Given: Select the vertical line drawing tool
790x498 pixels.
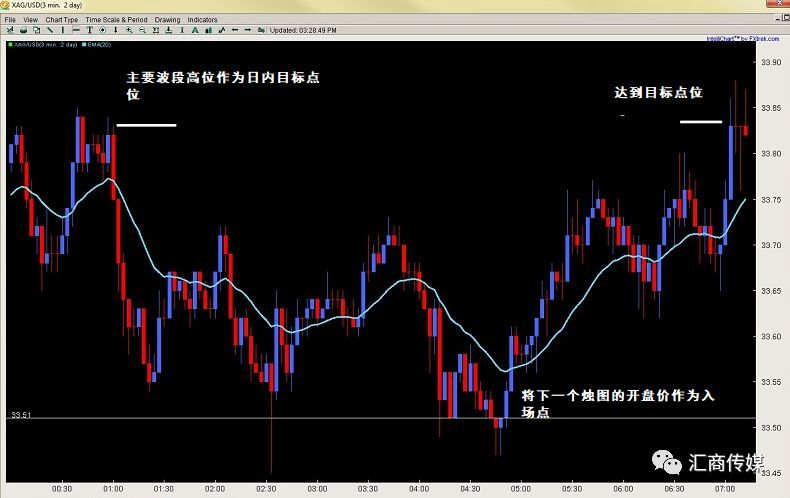Looking at the screenshot, I should (63, 30).
